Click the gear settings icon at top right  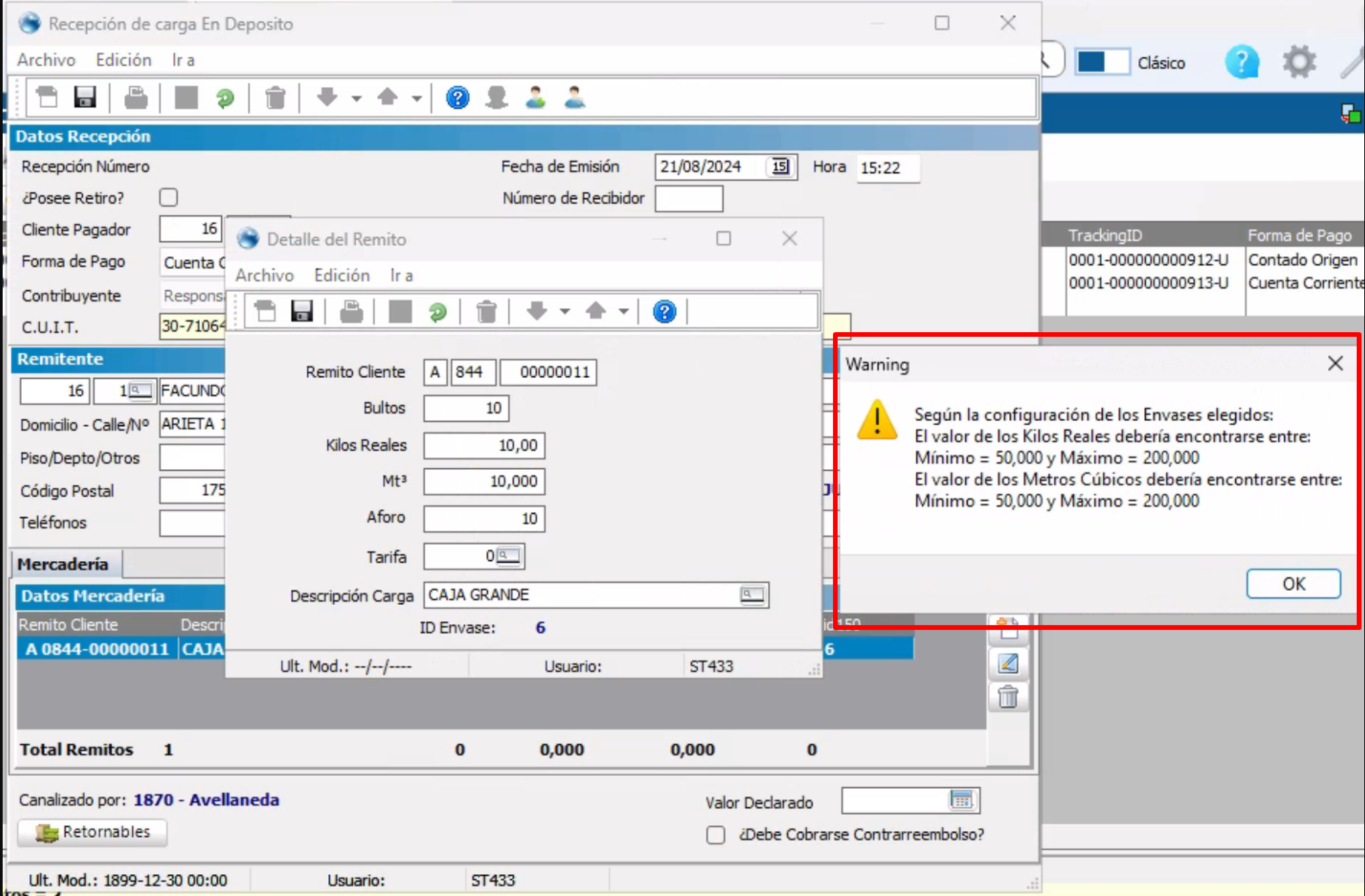click(1298, 63)
